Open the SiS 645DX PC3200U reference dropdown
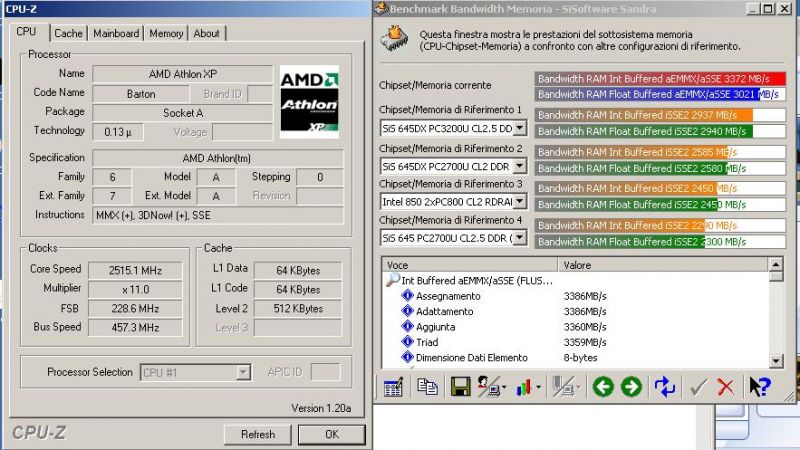The image size is (800, 450). 519,128
